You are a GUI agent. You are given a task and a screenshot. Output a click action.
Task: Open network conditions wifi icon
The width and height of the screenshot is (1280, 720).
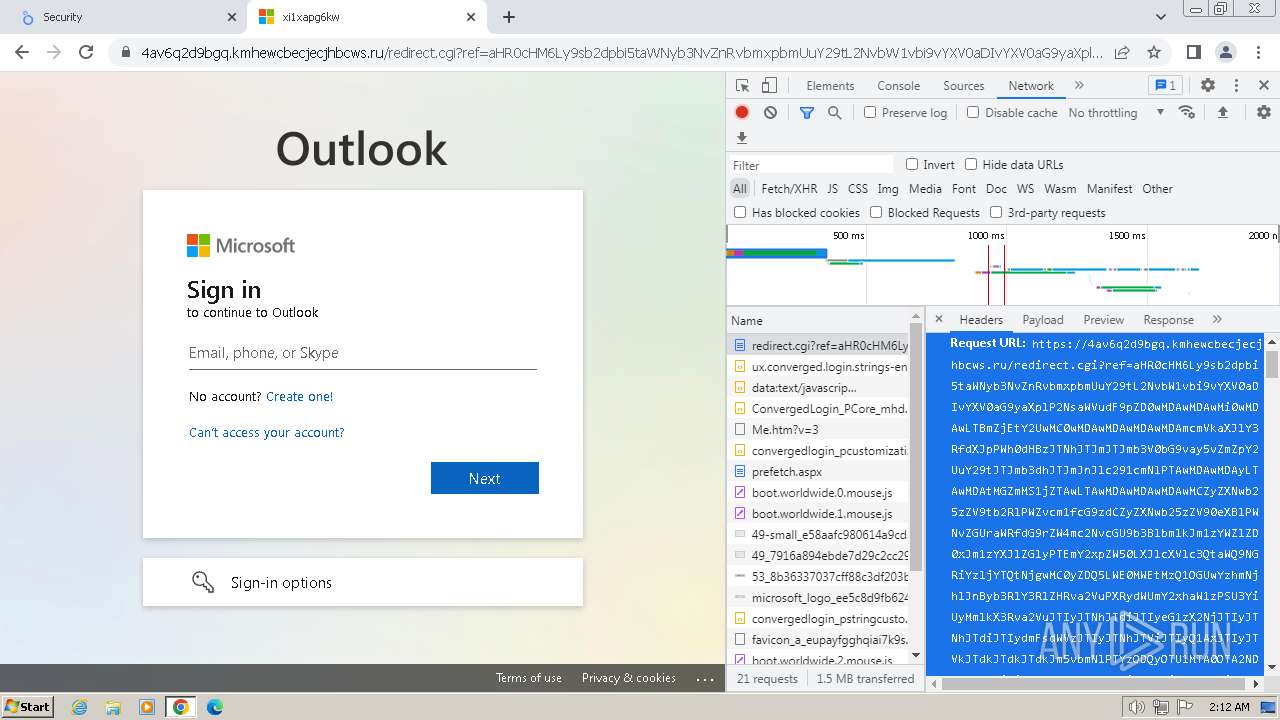point(1187,112)
